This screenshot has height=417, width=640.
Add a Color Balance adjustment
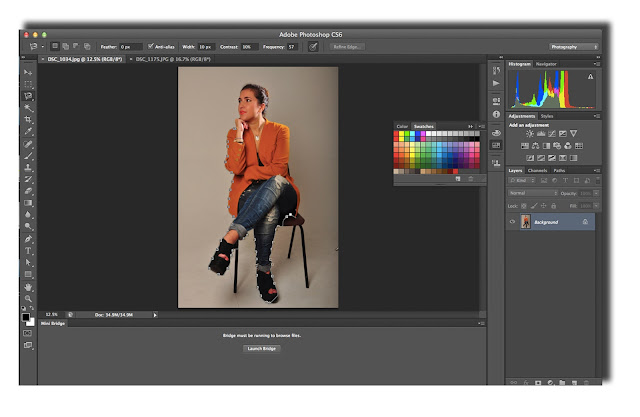click(x=536, y=146)
